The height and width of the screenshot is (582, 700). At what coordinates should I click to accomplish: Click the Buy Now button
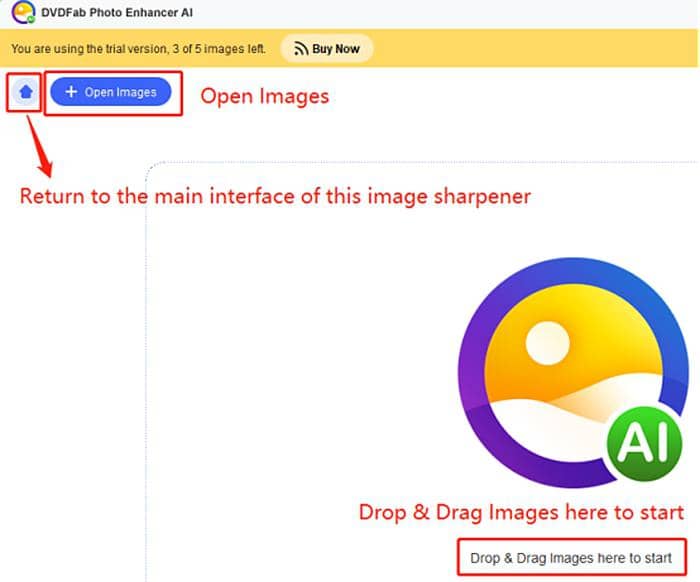(327, 49)
